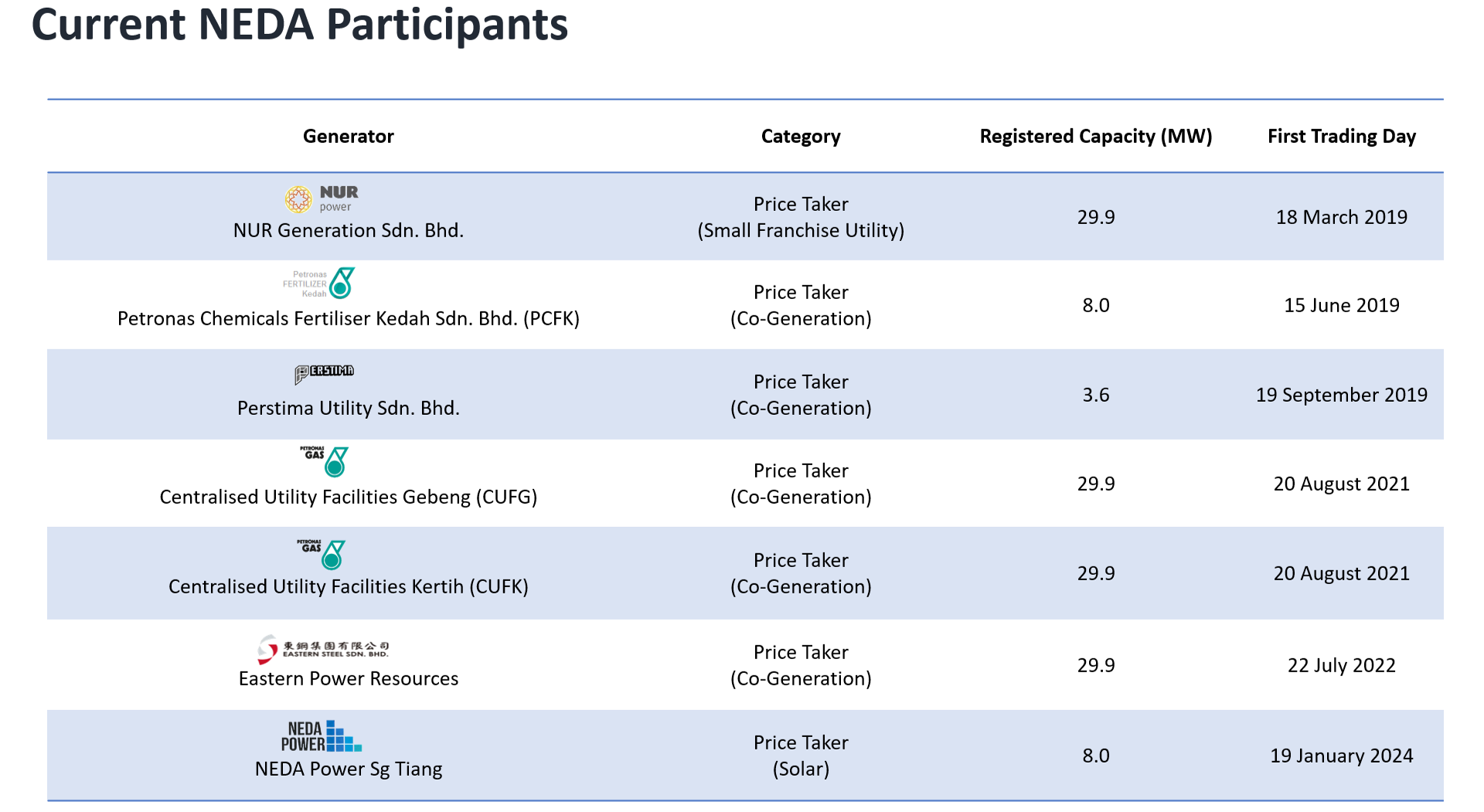This screenshot has height=812, width=1484.
Task: Click the Perstima logo
Action: coord(324,373)
